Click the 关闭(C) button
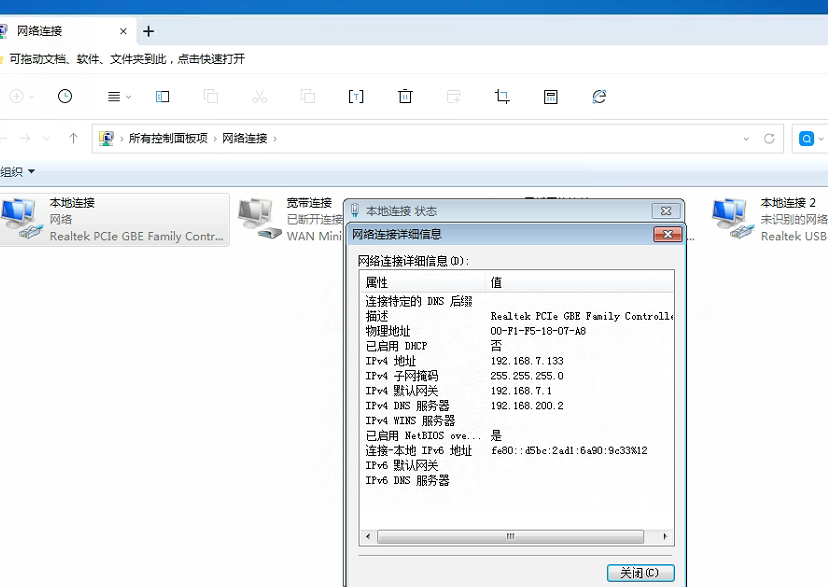828x587 pixels. pyautogui.click(x=640, y=573)
